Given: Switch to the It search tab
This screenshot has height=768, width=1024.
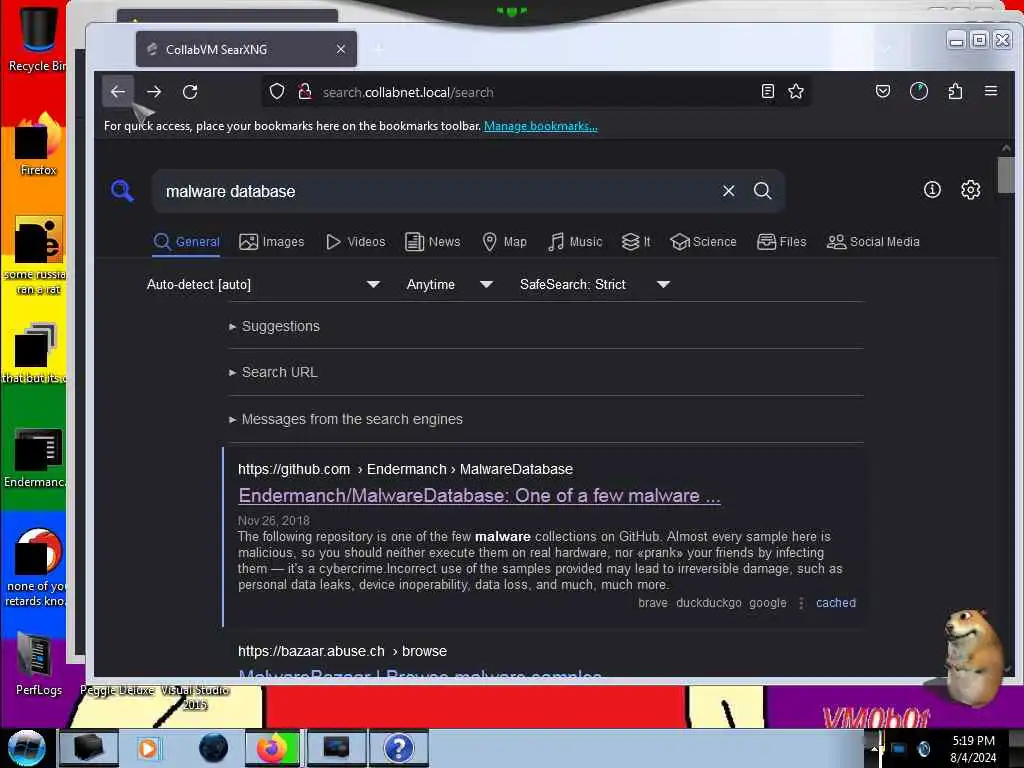Looking at the screenshot, I should click(x=636, y=242).
